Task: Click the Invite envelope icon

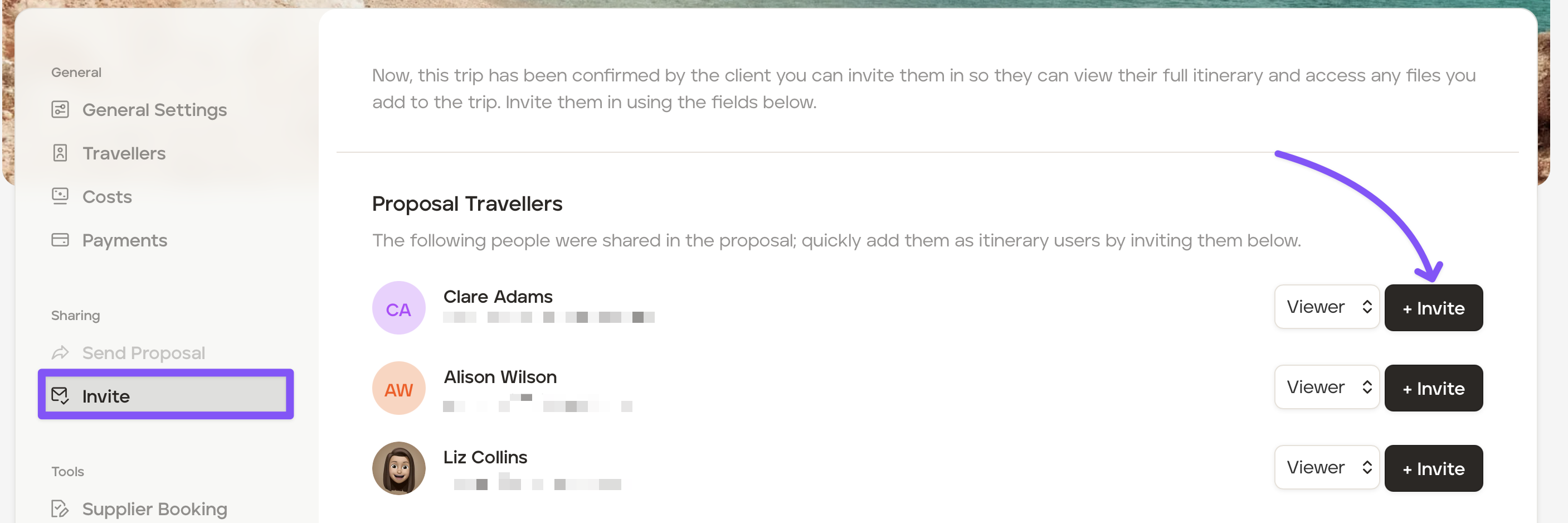Action: pyautogui.click(x=60, y=396)
